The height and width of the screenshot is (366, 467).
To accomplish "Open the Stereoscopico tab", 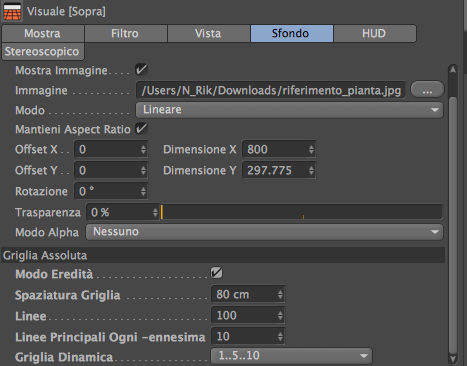I will [x=43, y=51].
